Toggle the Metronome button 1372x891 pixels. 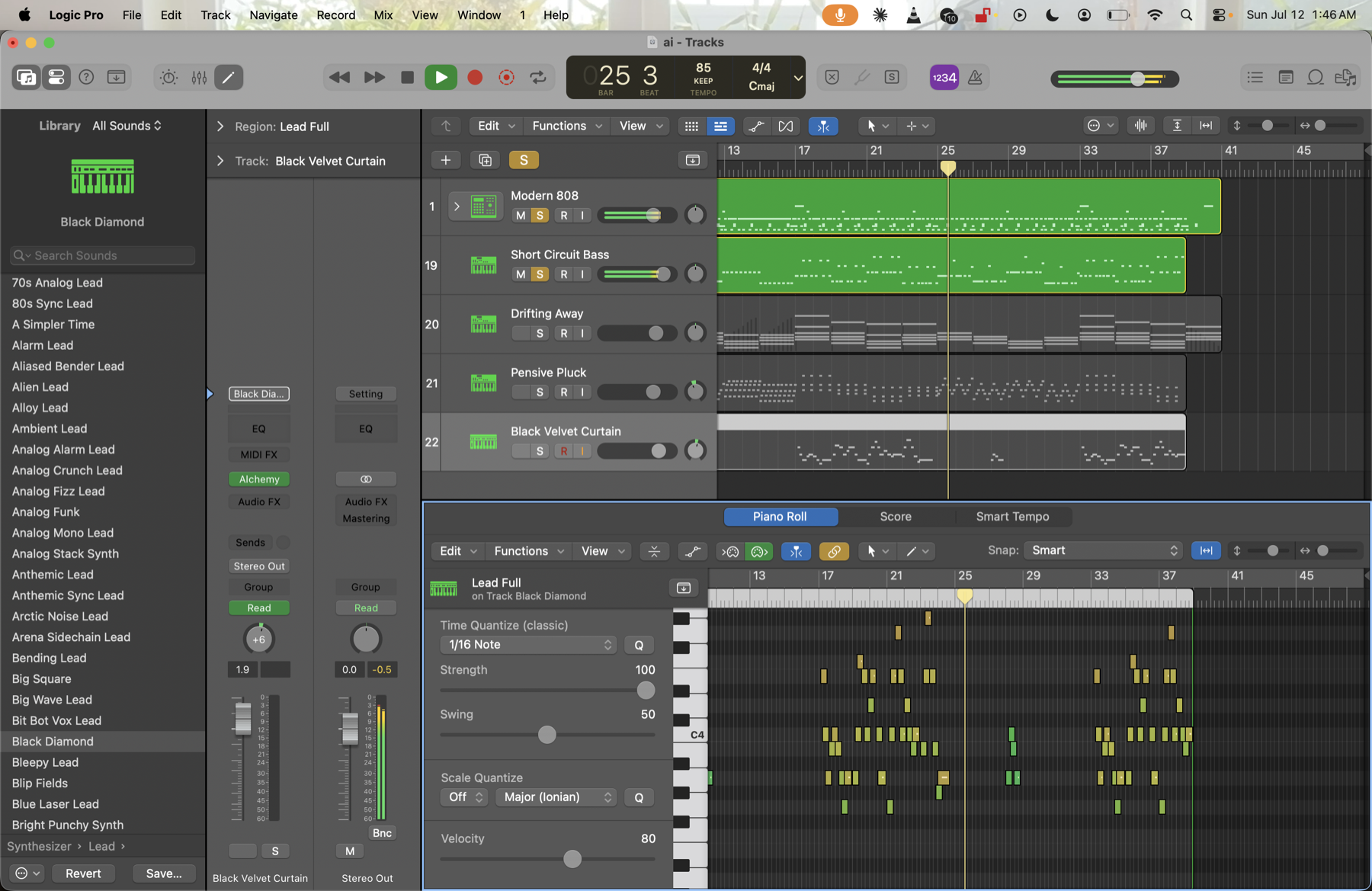(975, 77)
